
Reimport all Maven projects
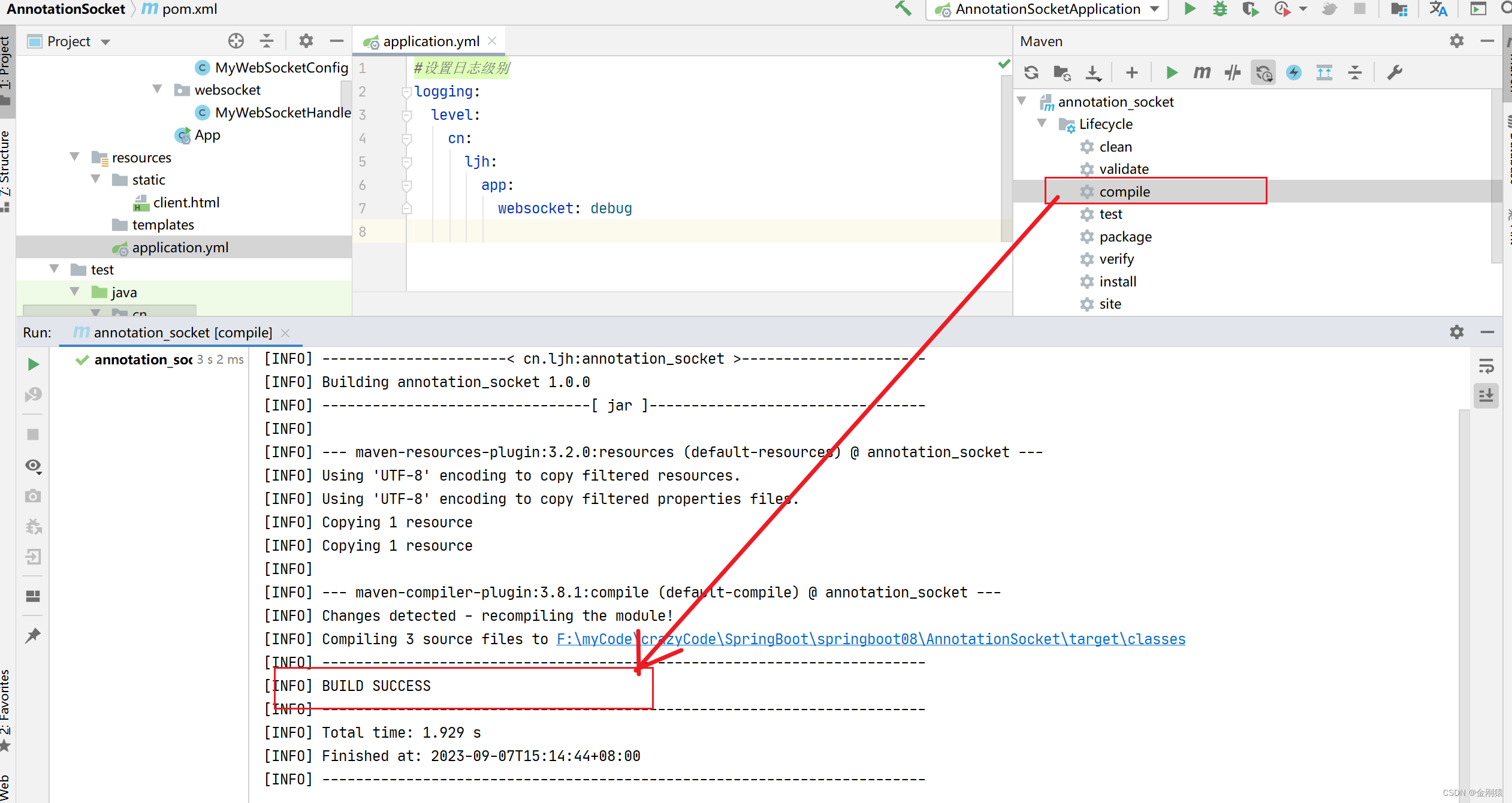(1031, 73)
